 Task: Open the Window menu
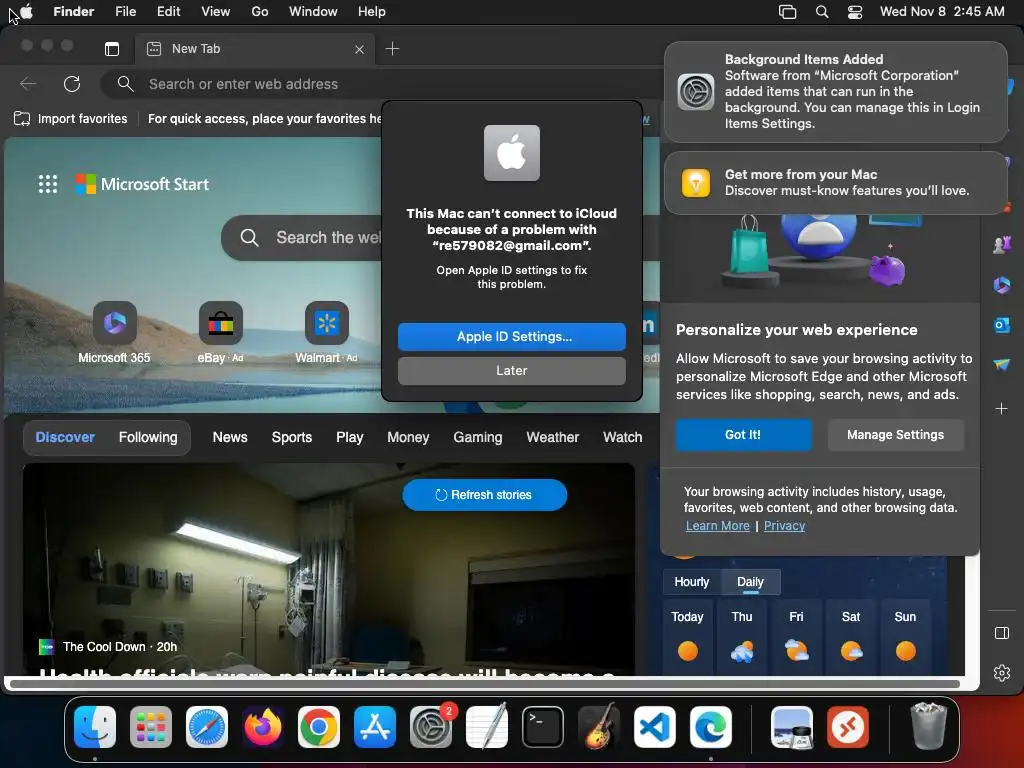coord(313,12)
